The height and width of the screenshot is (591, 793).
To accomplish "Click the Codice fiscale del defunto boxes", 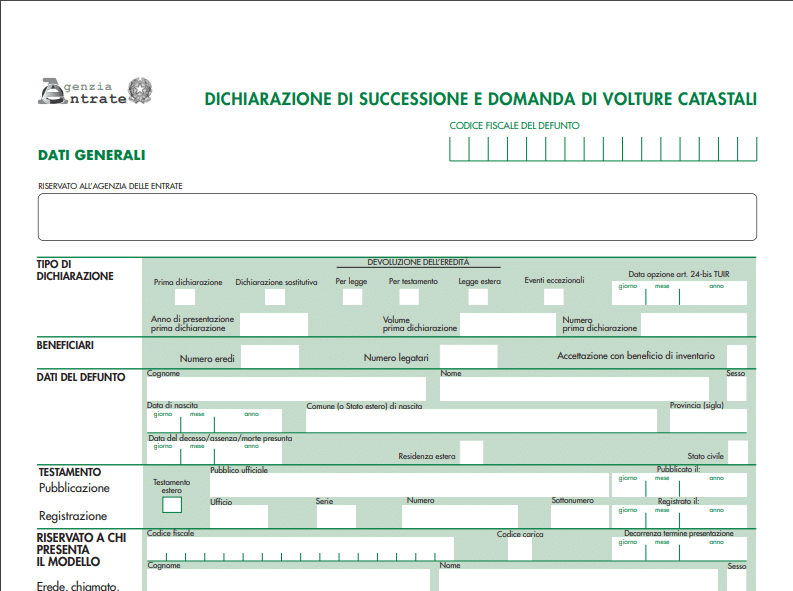I will 603,149.
